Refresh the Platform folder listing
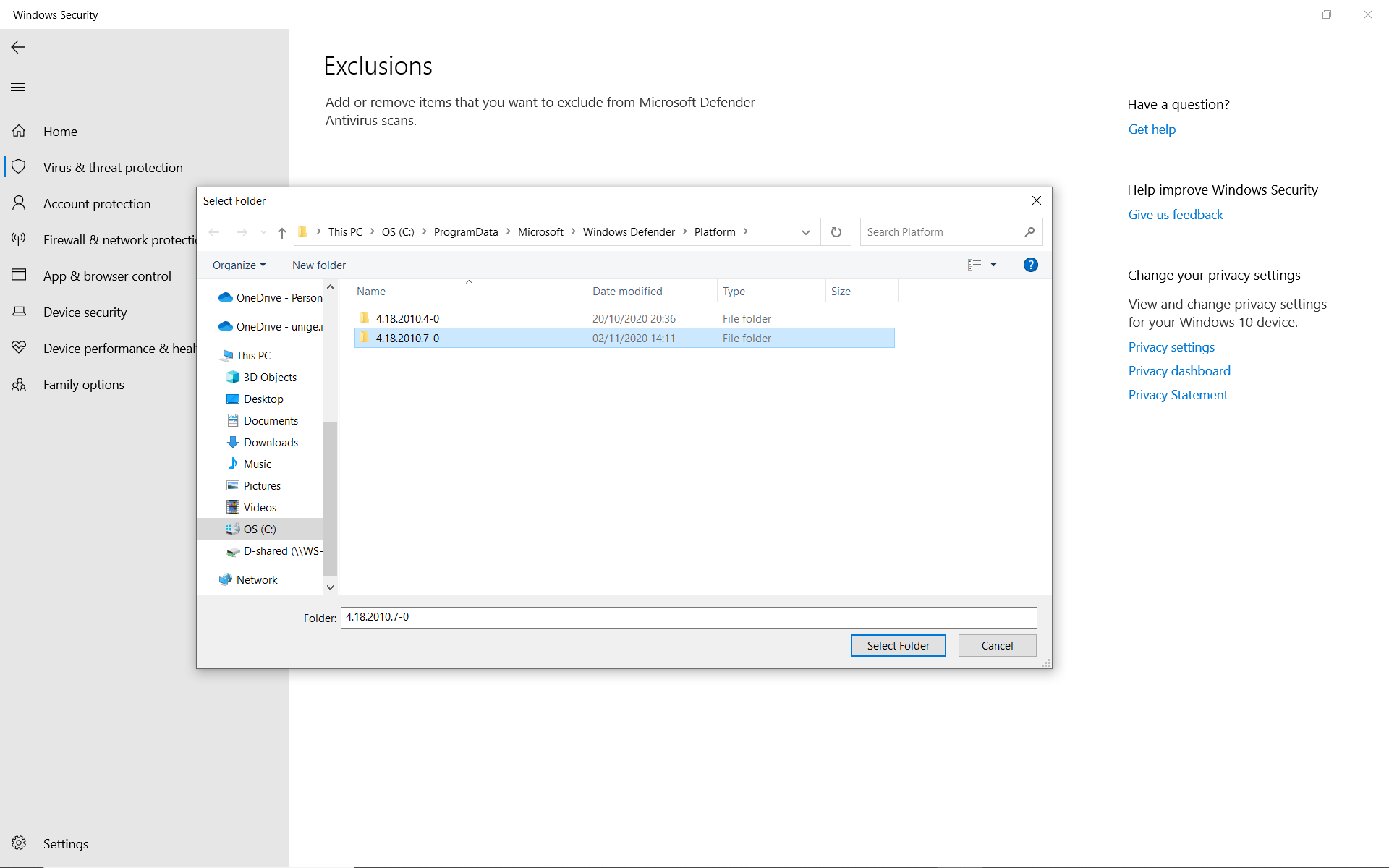This screenshot has width=1389, height=868. coord(836,232)
